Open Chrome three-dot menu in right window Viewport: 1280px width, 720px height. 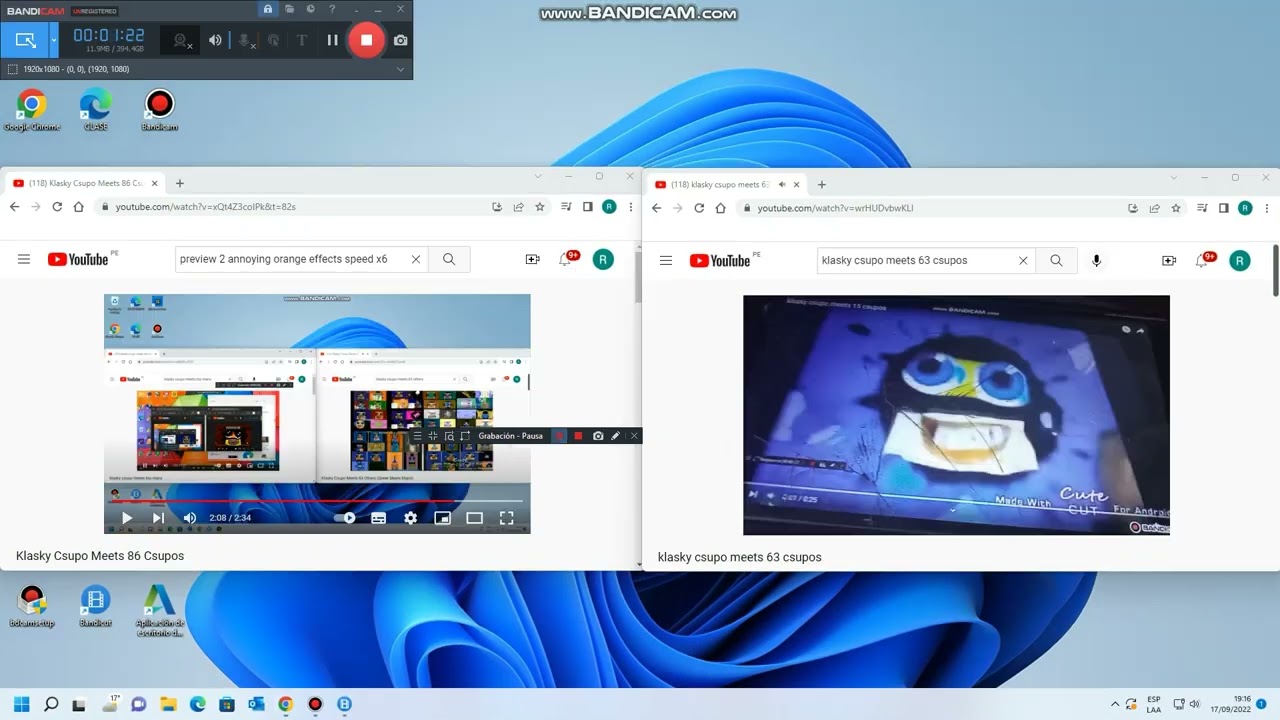[x=1265, y=208]
